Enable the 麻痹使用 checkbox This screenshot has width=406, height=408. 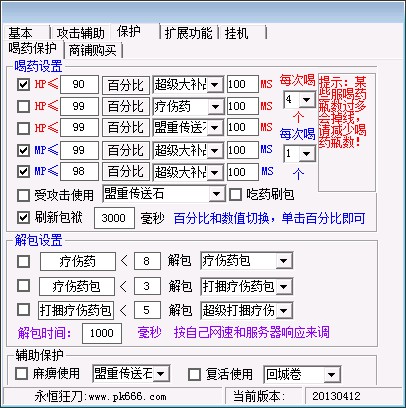point(21,373)
